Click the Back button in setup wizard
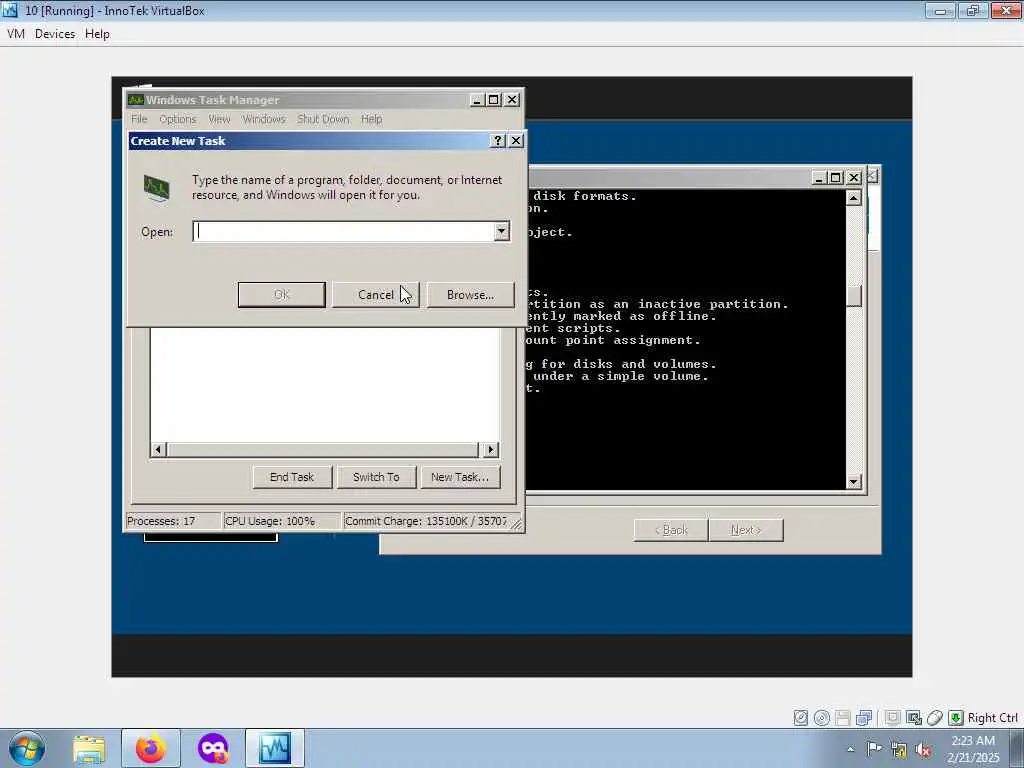Viewport: 1024px width, 768px height. 671,530
